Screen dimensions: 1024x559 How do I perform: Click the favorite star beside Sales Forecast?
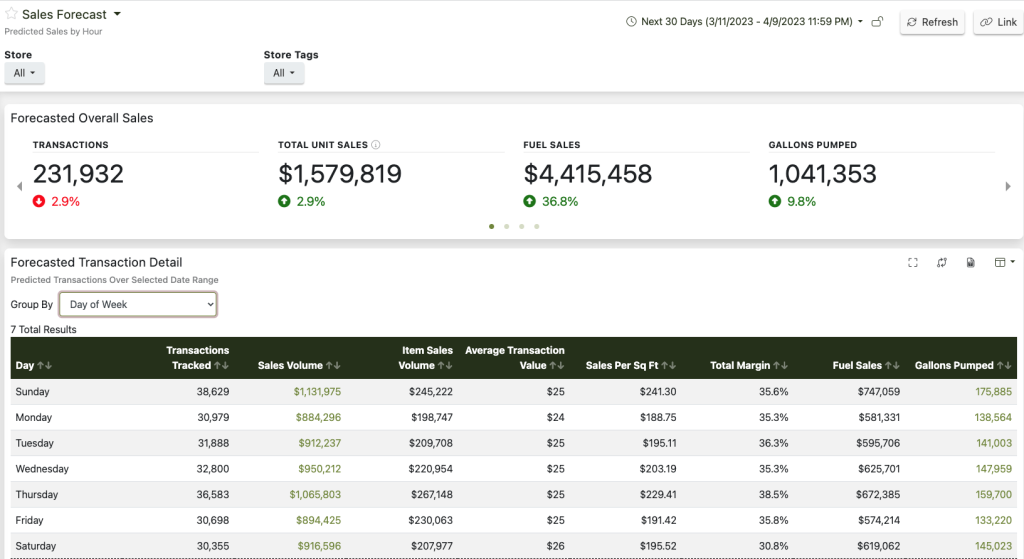point(11,14)
